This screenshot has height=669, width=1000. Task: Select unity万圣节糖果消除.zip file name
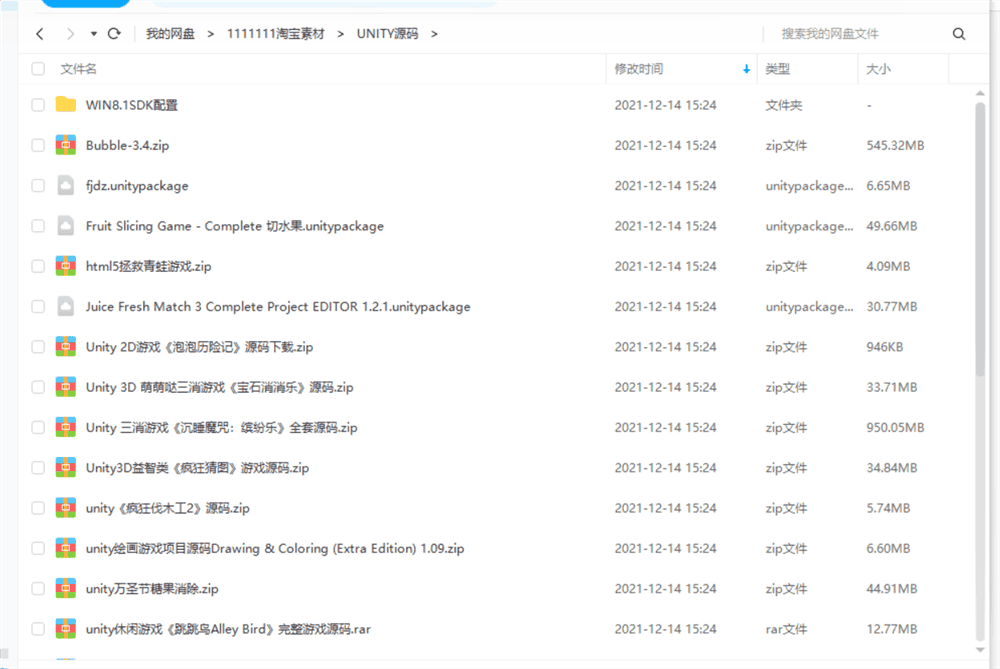point(152,589)
